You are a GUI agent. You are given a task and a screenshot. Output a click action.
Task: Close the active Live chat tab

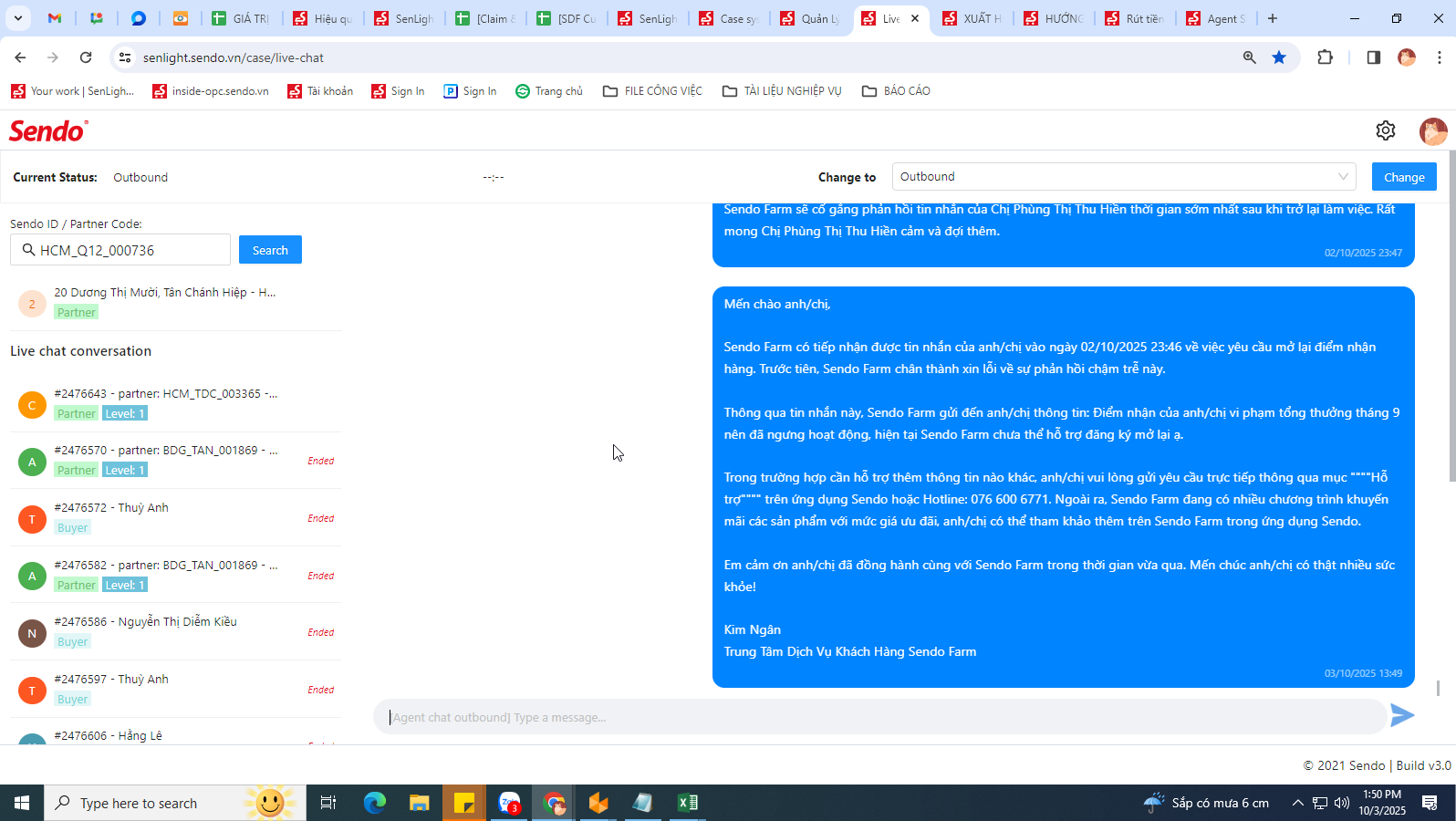(915, 18)
